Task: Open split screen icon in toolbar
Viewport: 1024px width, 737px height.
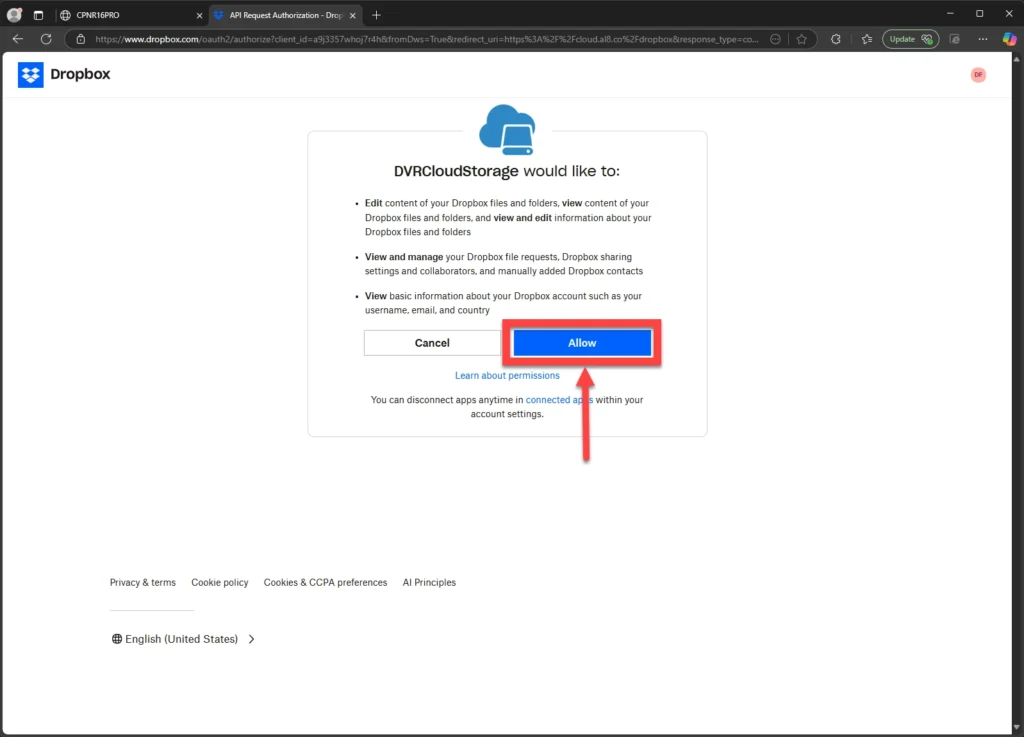Action: click(x=954, y=39)
